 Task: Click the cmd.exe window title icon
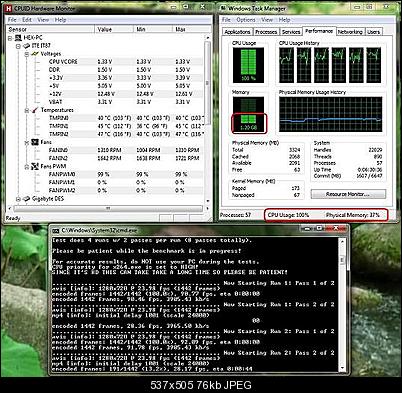(56, 230)
